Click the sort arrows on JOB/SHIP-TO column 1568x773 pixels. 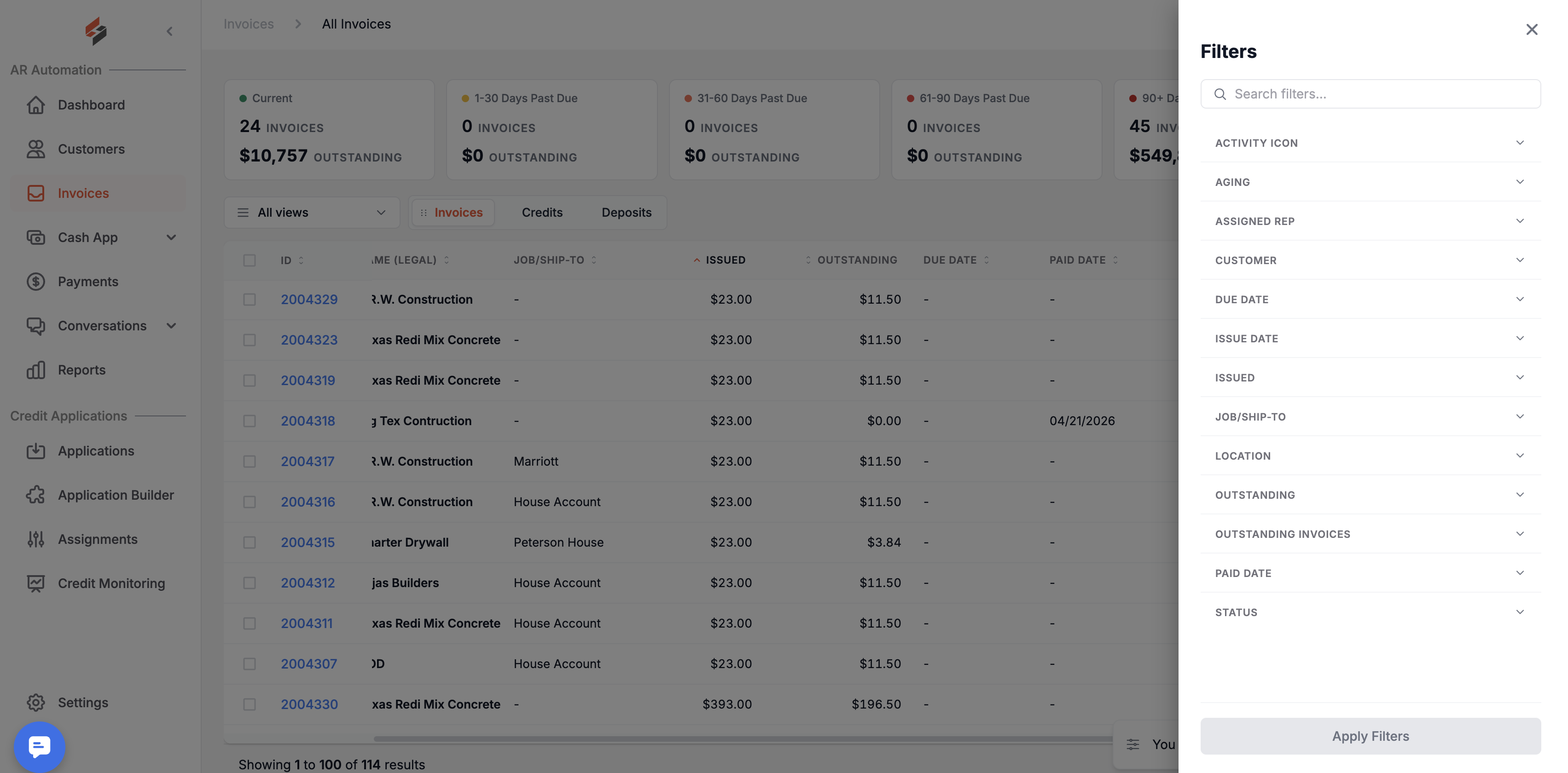[x=594, y=260]
